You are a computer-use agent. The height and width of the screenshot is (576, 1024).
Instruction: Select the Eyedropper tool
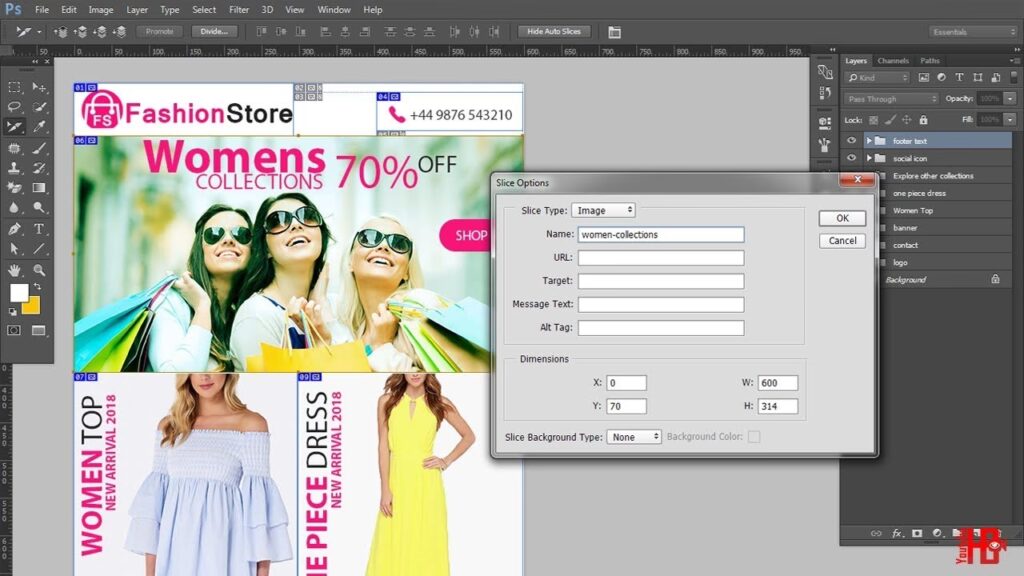(39, 127)
